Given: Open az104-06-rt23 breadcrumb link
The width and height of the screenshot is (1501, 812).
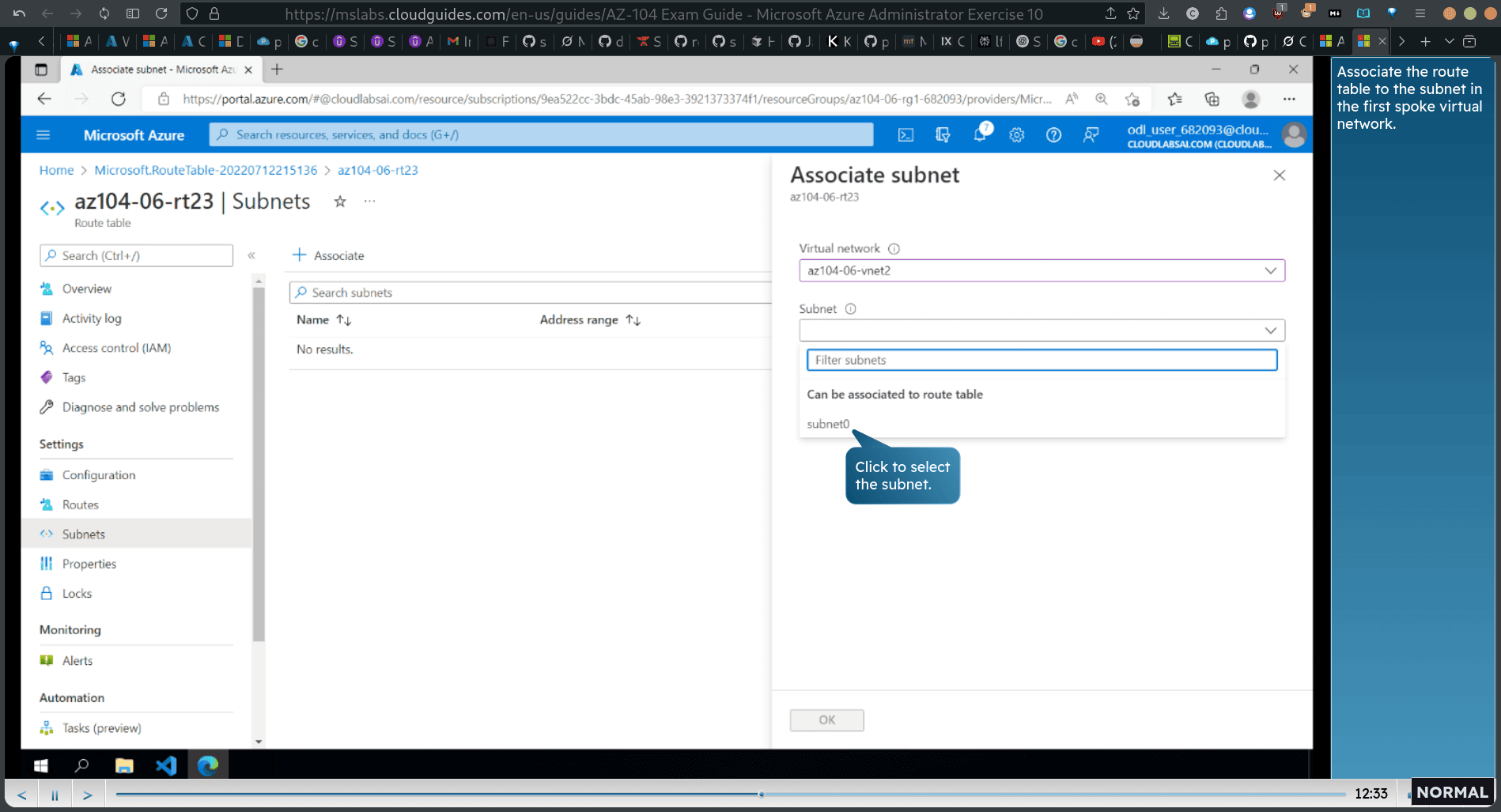Looking at the screenshot, I should pos(378,170).
